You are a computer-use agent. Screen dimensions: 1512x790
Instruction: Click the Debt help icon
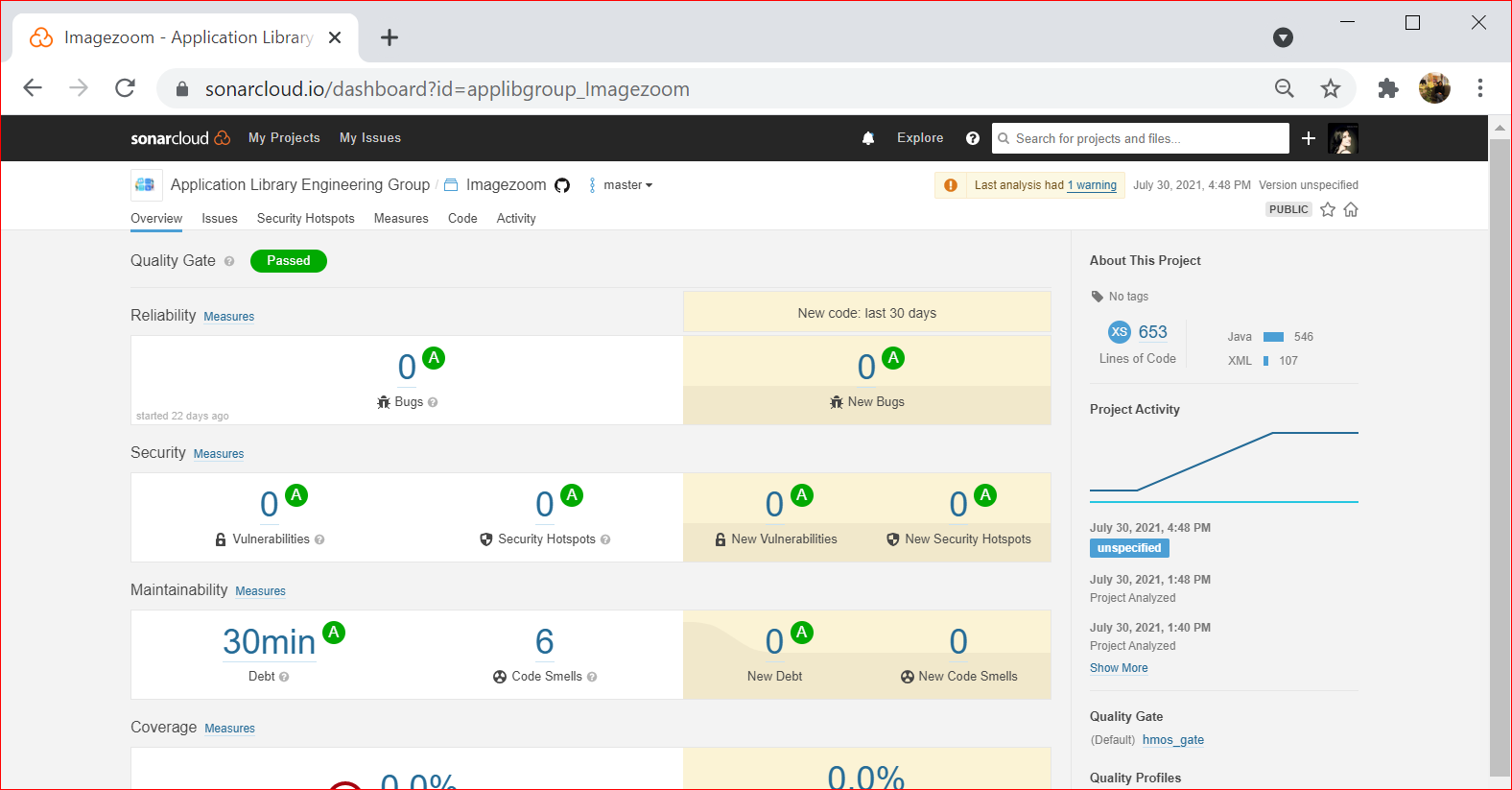(284, 677)
